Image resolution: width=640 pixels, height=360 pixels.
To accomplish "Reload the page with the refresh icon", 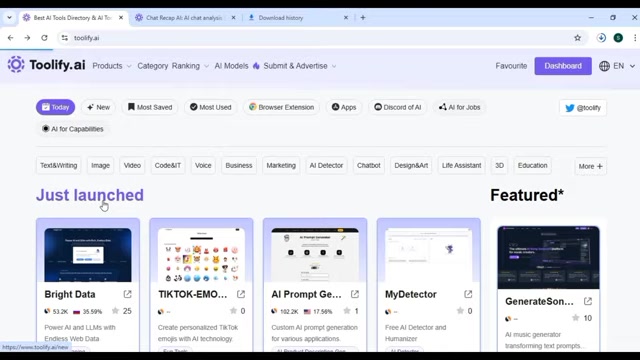I will (x=44, y=38).
